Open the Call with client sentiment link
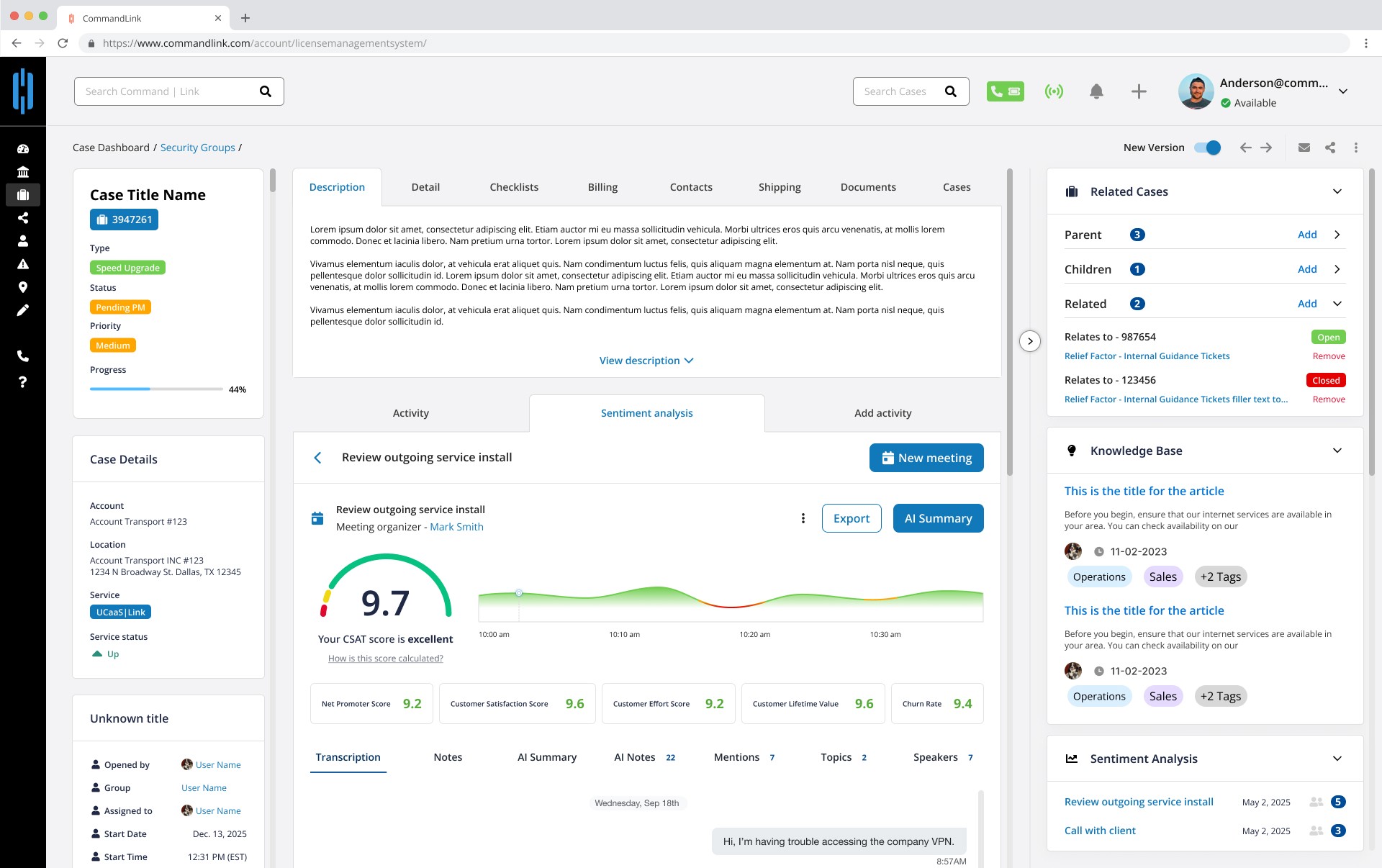This screenshot has height=868, width=1382. tap(1100, 831)
